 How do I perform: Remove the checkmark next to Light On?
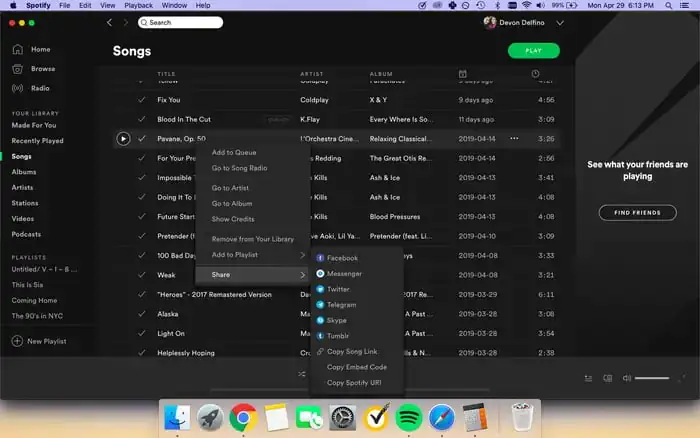pyautogui.click(x=142, y=333)
